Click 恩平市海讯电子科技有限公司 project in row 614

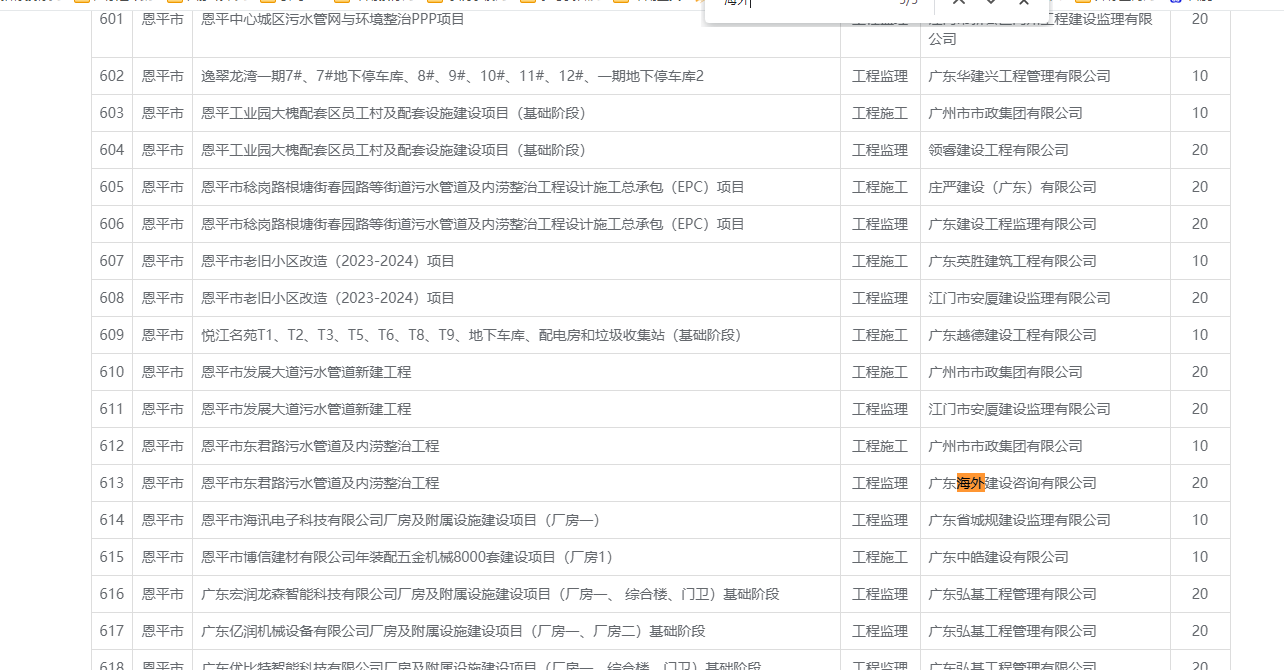400,520
